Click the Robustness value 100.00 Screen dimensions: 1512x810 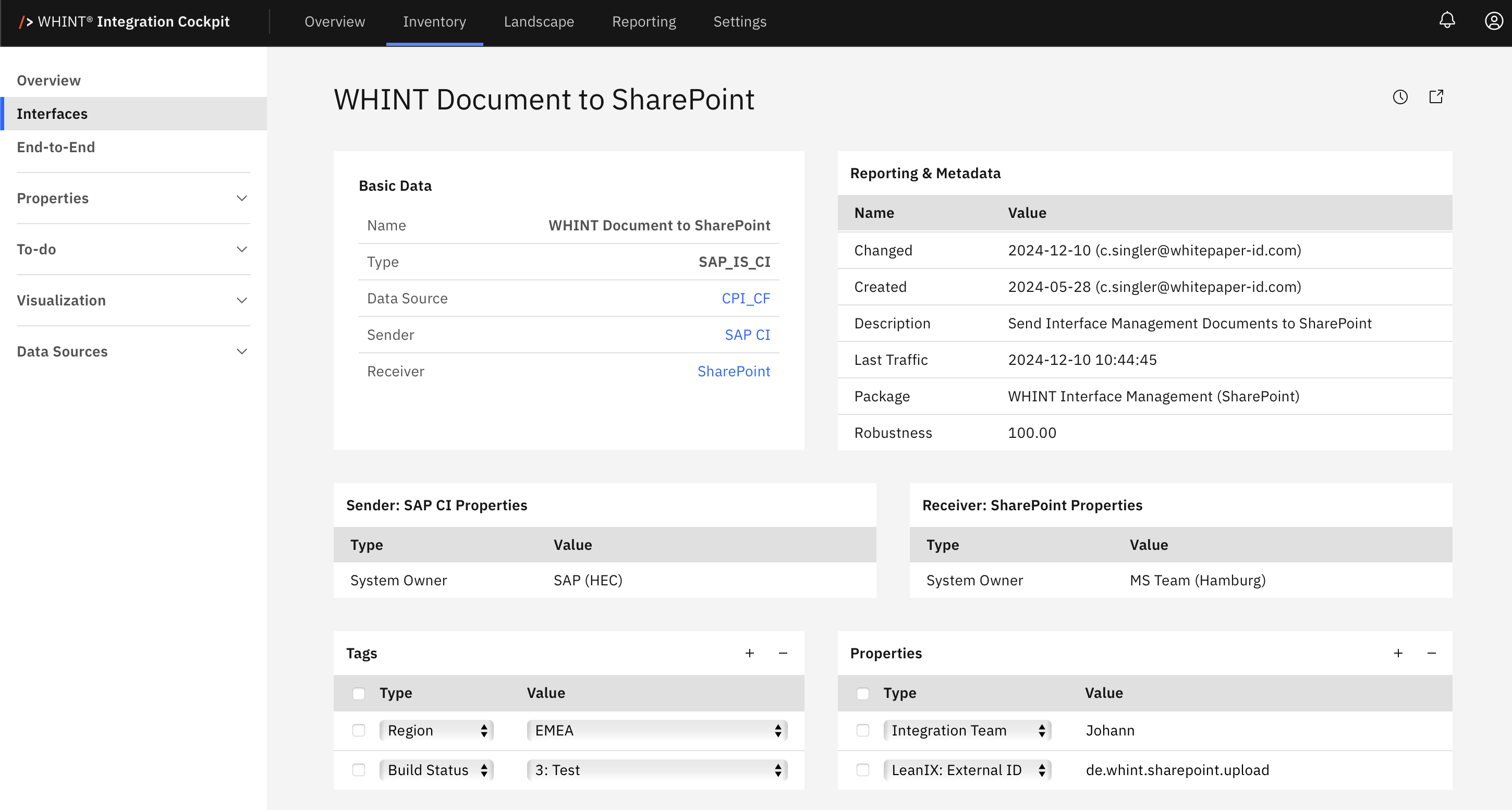(1032, 433)
